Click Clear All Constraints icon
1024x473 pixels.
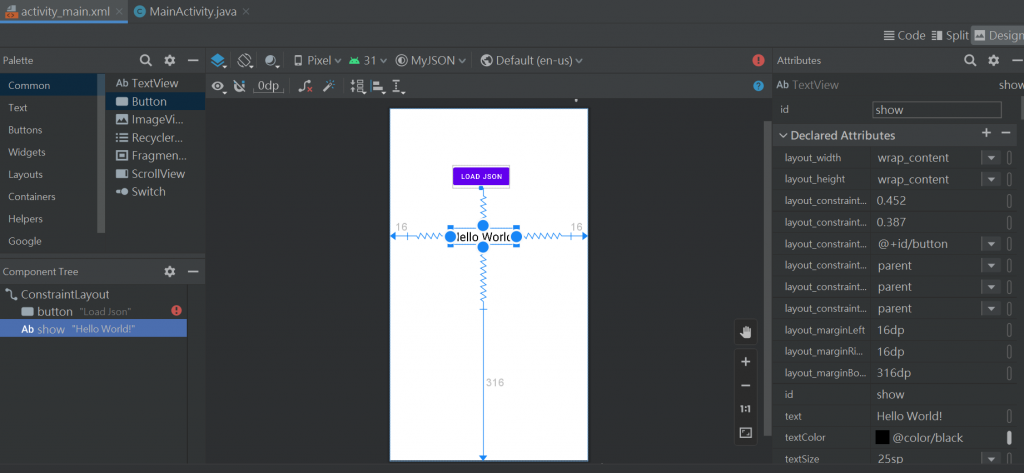coord(305,86)
